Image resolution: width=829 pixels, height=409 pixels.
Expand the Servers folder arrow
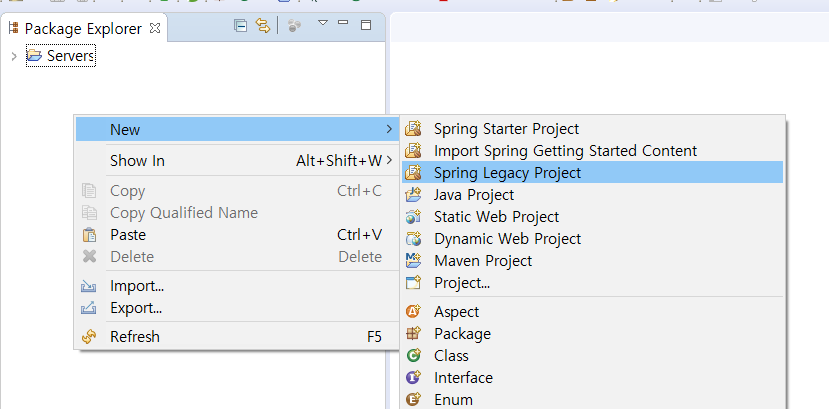[x=14, y=55]
